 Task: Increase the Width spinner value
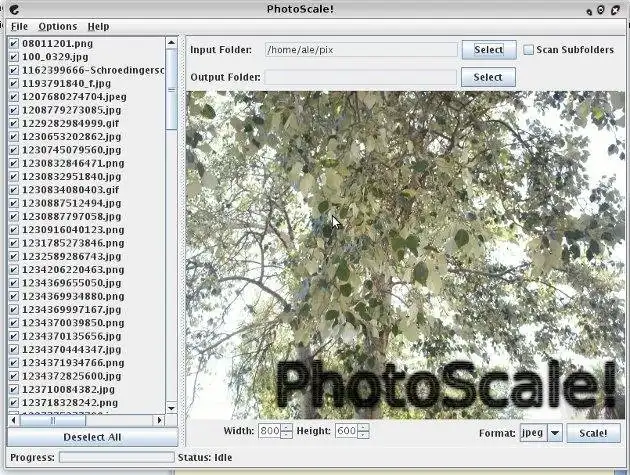(x=286, y=427)
